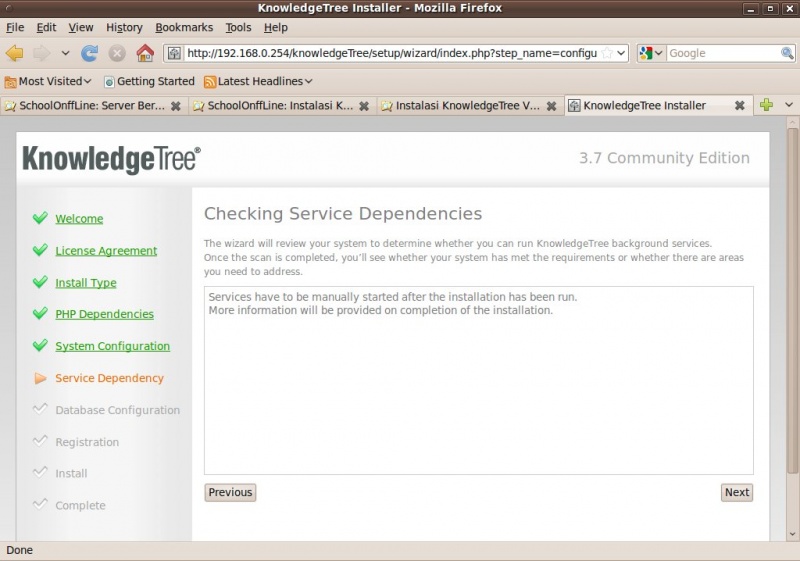
Task: Close the KnowledgeTree Installer tab
Action: 740,105
